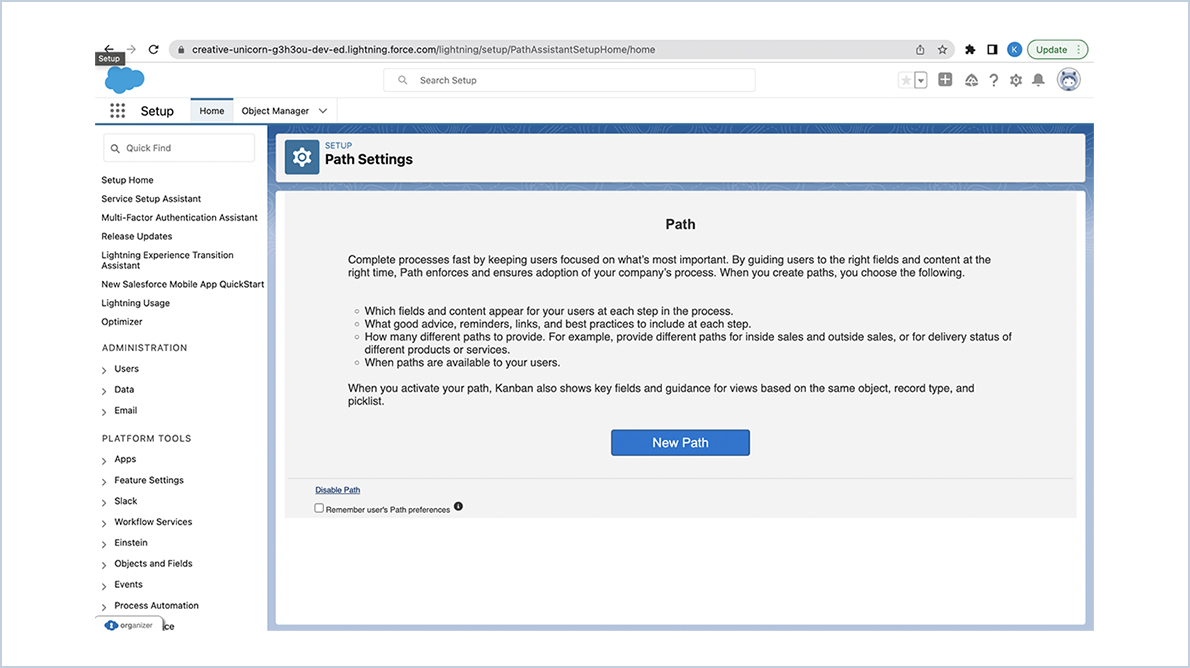Click the info icon beside Path preferences
The image size is (1190, 668).
tap(458, 507)
